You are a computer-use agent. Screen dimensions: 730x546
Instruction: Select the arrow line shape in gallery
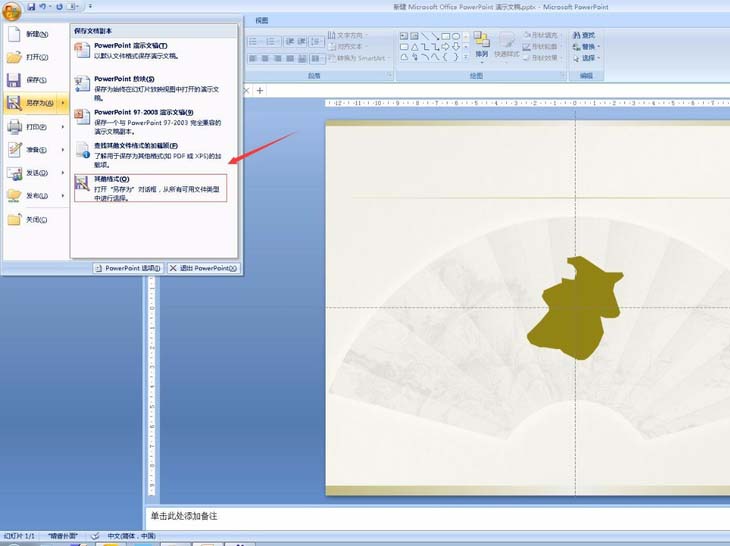tap(435, 36)
